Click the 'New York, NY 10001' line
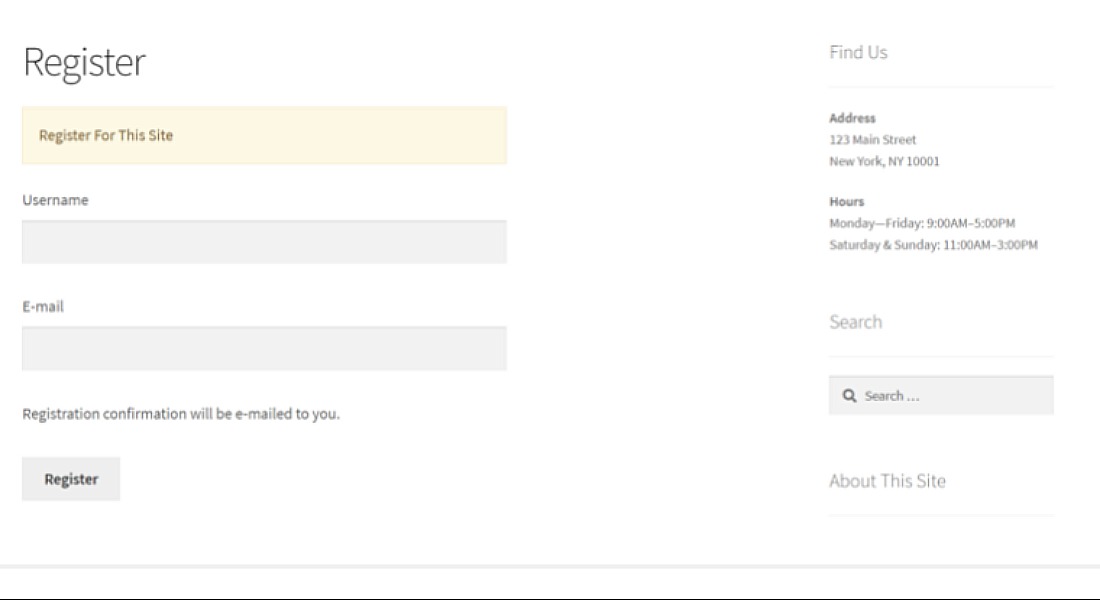This screenshot has width=1100, height=600. click(884, 161)
